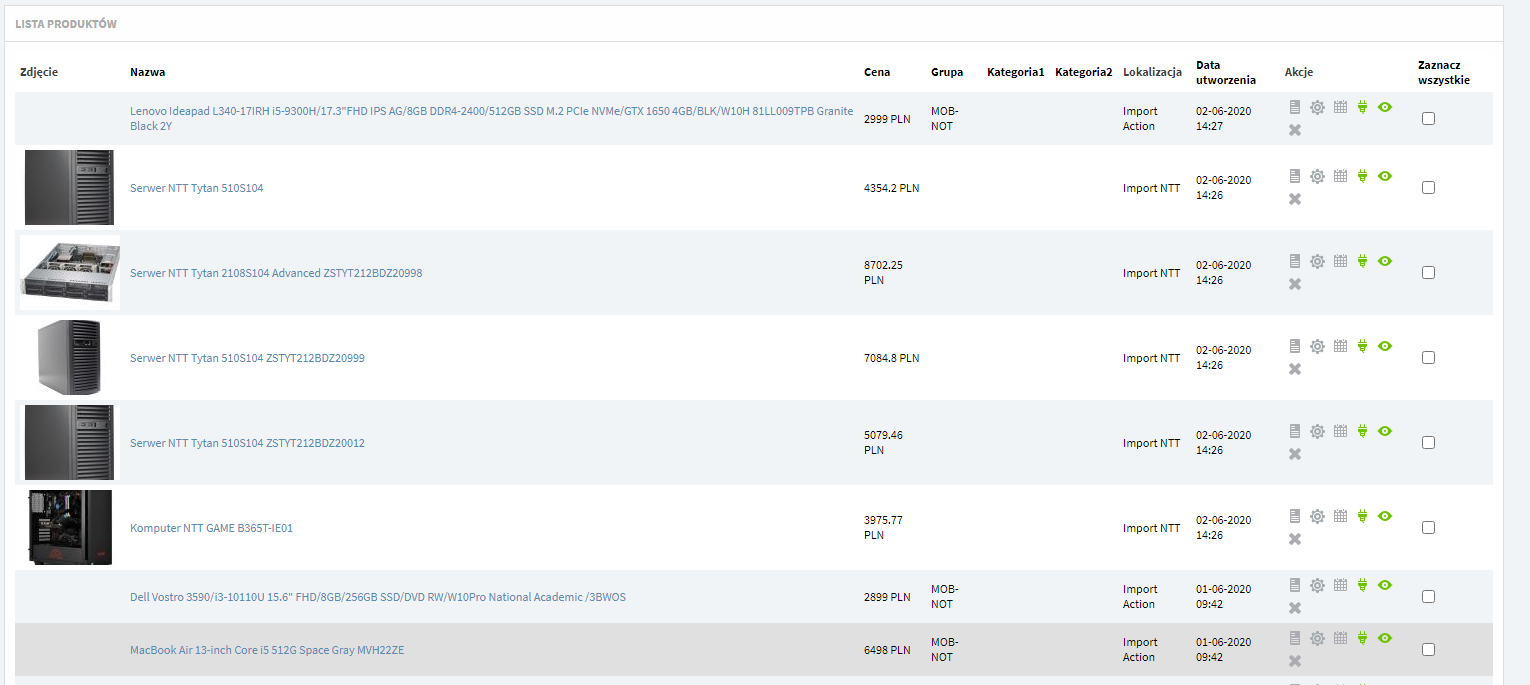Select checkbox for Serwer ZSTYT212BDZ20012 row
This screenshot has height=685, width=1530.
click(x=1428, y=442)
